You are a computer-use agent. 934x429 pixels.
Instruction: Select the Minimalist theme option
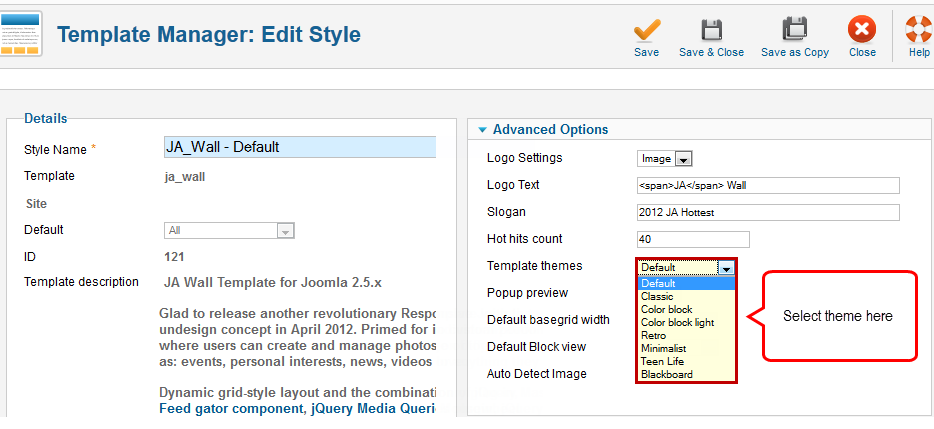click(x=664, y=348)
